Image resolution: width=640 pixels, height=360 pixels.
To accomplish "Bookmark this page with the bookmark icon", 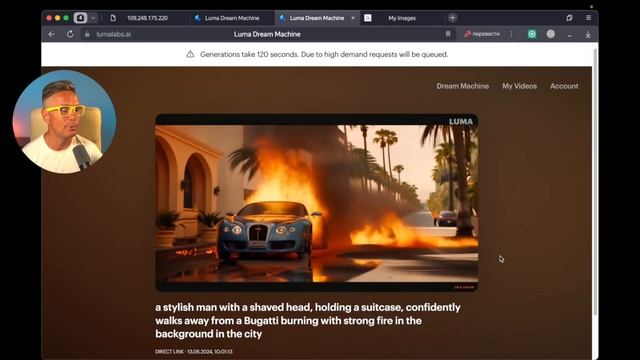I will pos(448,34).
